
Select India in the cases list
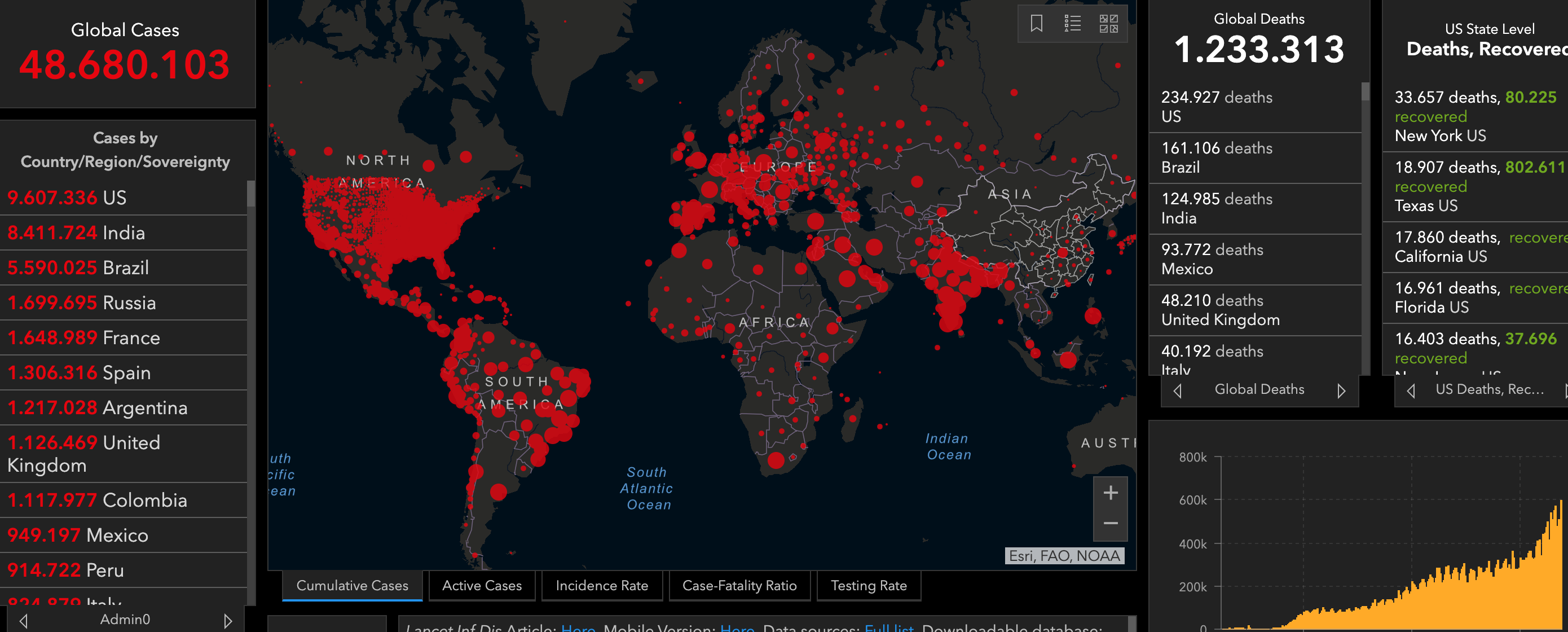coord(124,232)
